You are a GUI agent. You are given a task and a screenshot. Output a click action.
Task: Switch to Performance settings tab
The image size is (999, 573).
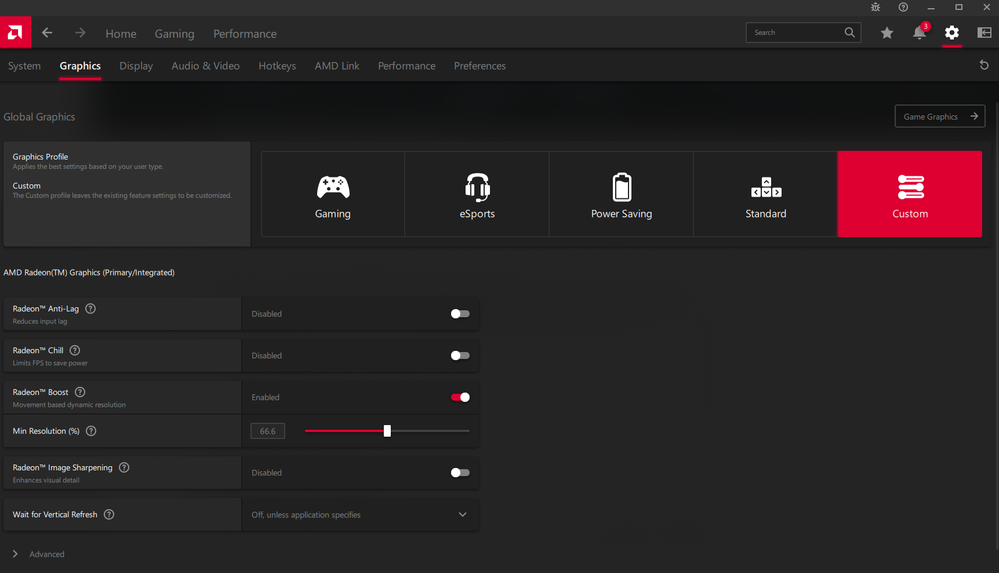click(406, 66)
